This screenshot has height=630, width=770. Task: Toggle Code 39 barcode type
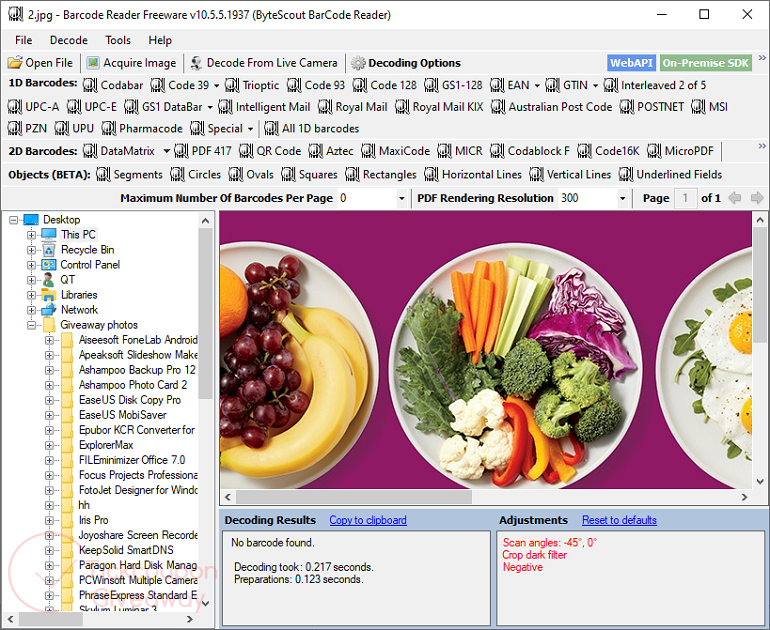pos(180,85)
